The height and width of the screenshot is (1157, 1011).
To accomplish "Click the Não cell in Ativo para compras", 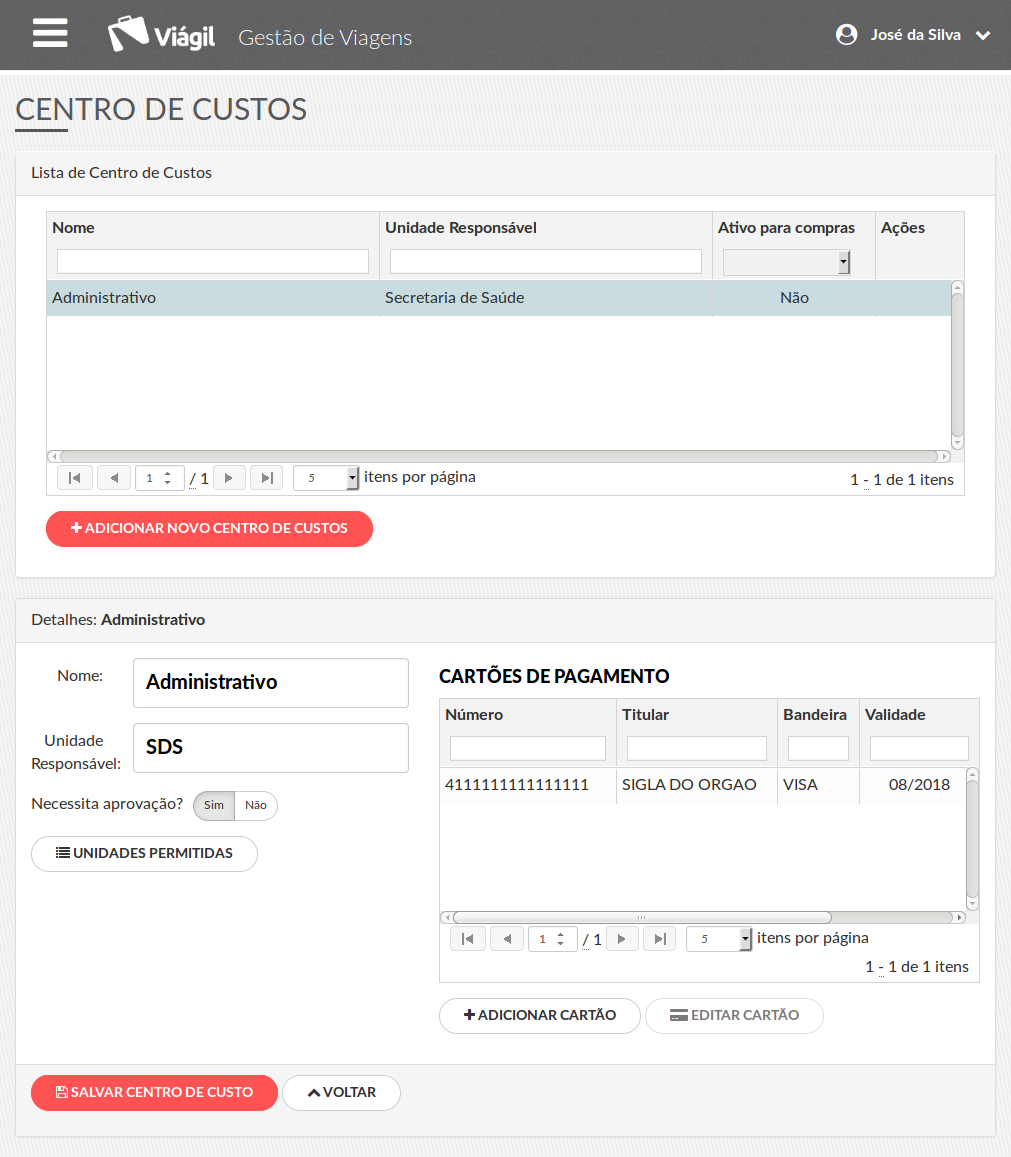I will [x=794, y=298].
